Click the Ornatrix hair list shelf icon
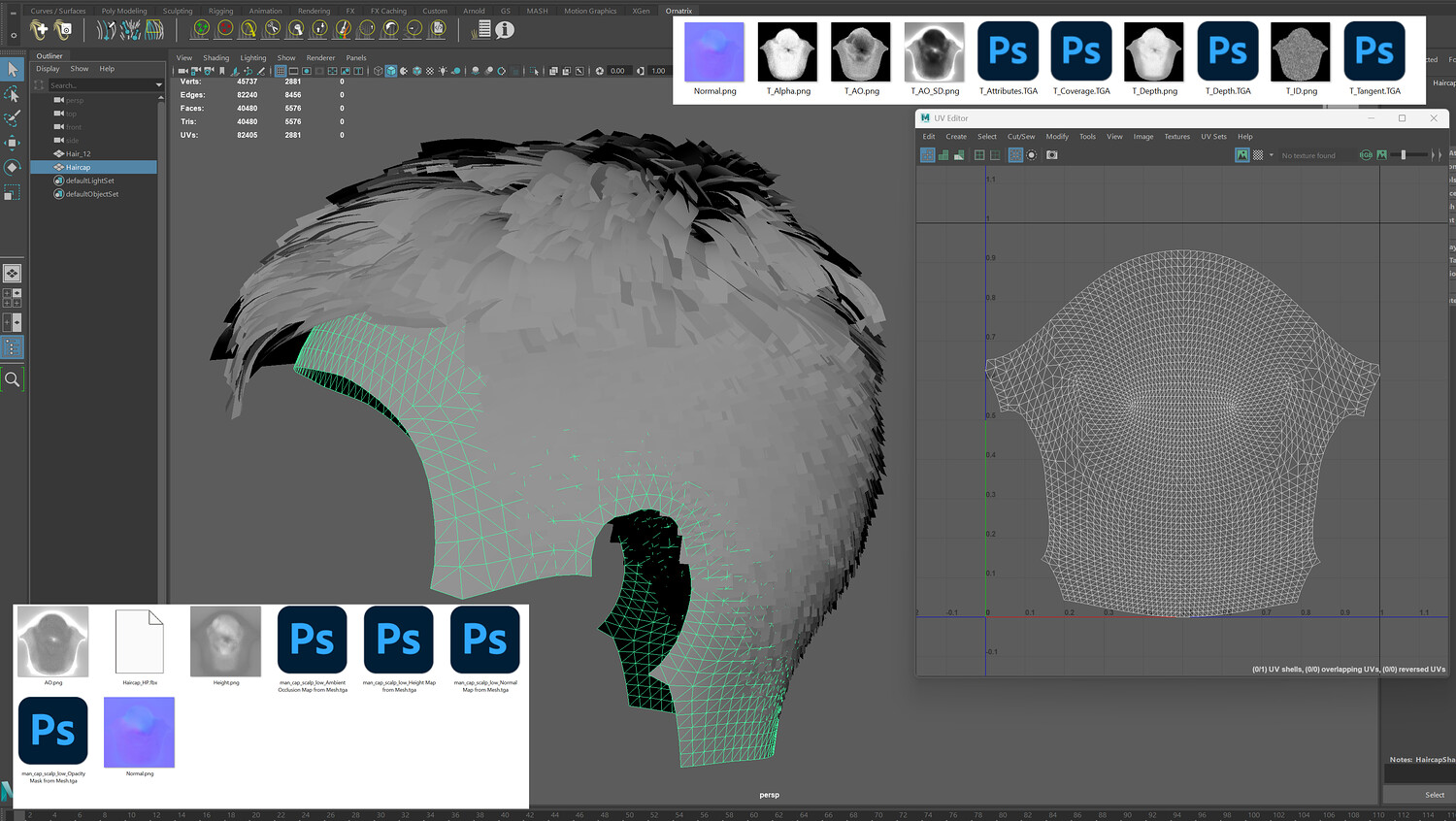The image size is (1456, 821). pos(481,30)
